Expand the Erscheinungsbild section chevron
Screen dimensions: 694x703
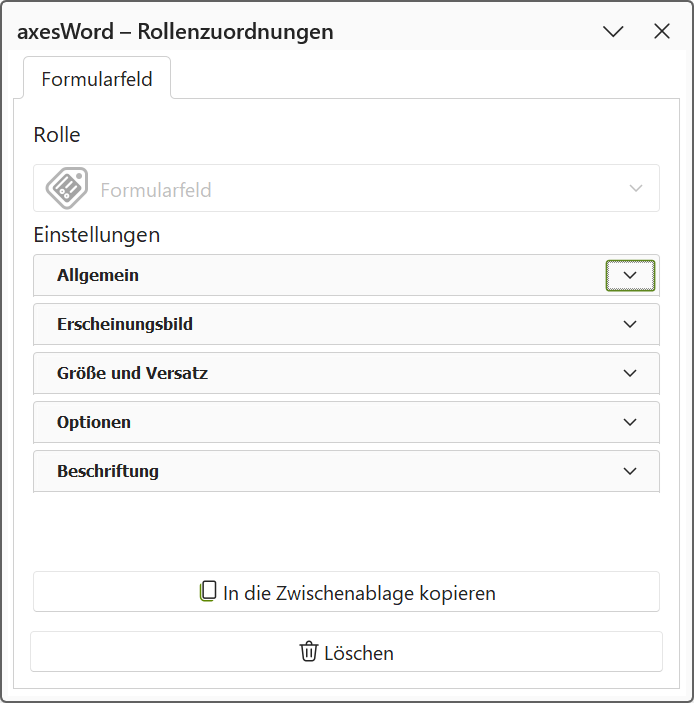pyautogui.click(x=630, y=324)
